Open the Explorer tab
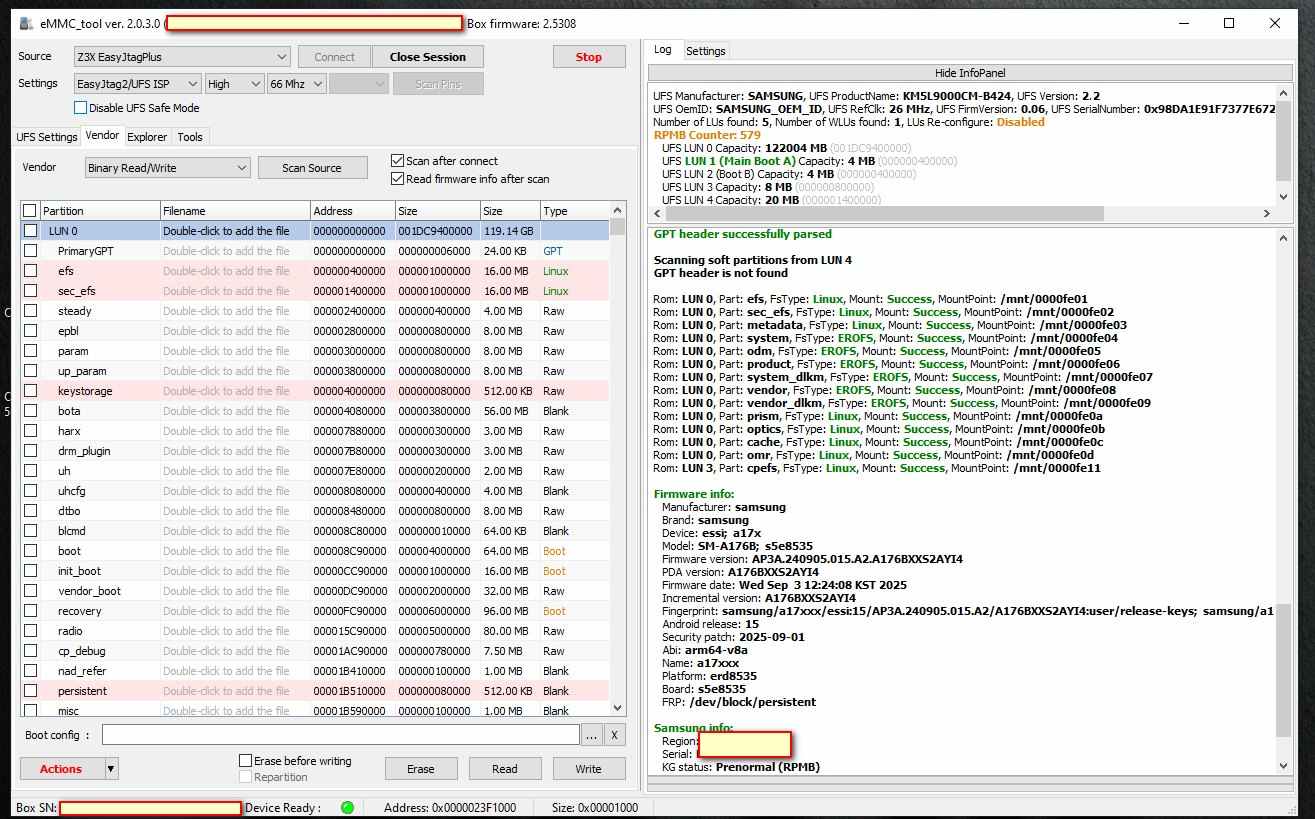The height and width of the screenshot is (819, 1315). (147, 137)
